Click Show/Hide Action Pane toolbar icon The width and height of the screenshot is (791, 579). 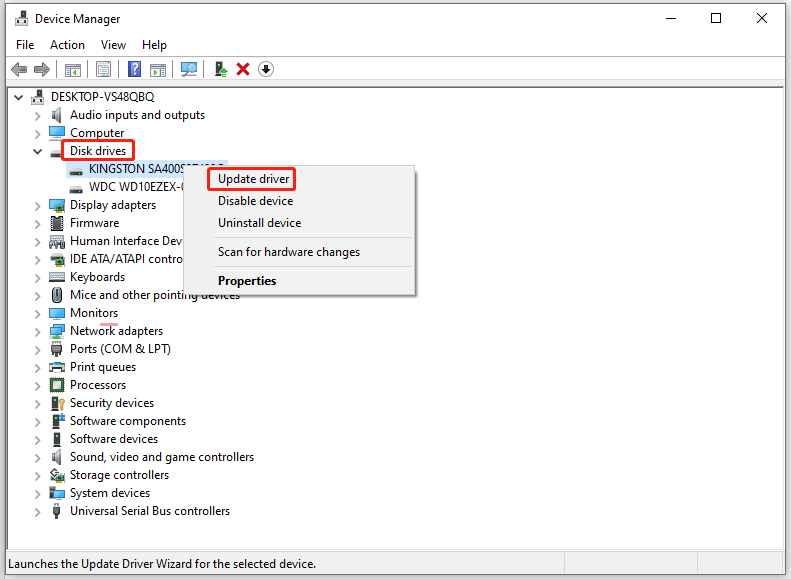coord(158,70)
